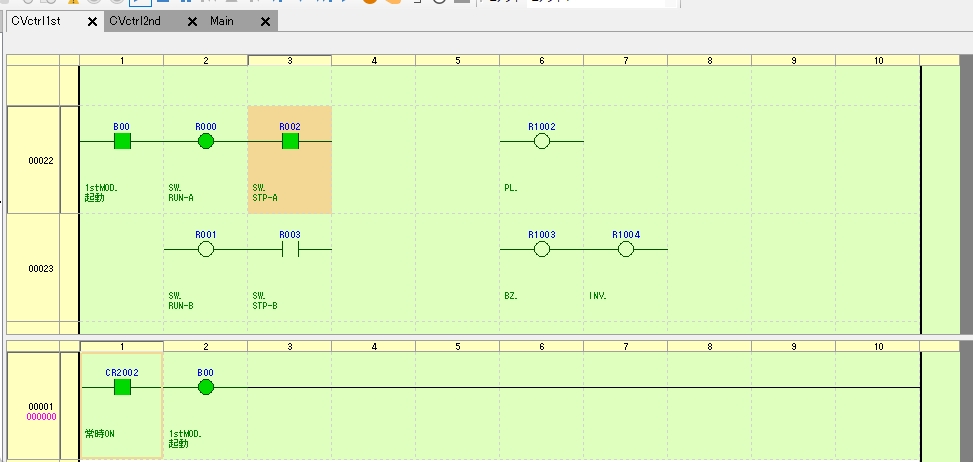973x462 pixels.
Task: Open the Main program tab
Action: (x=222, y=21)
